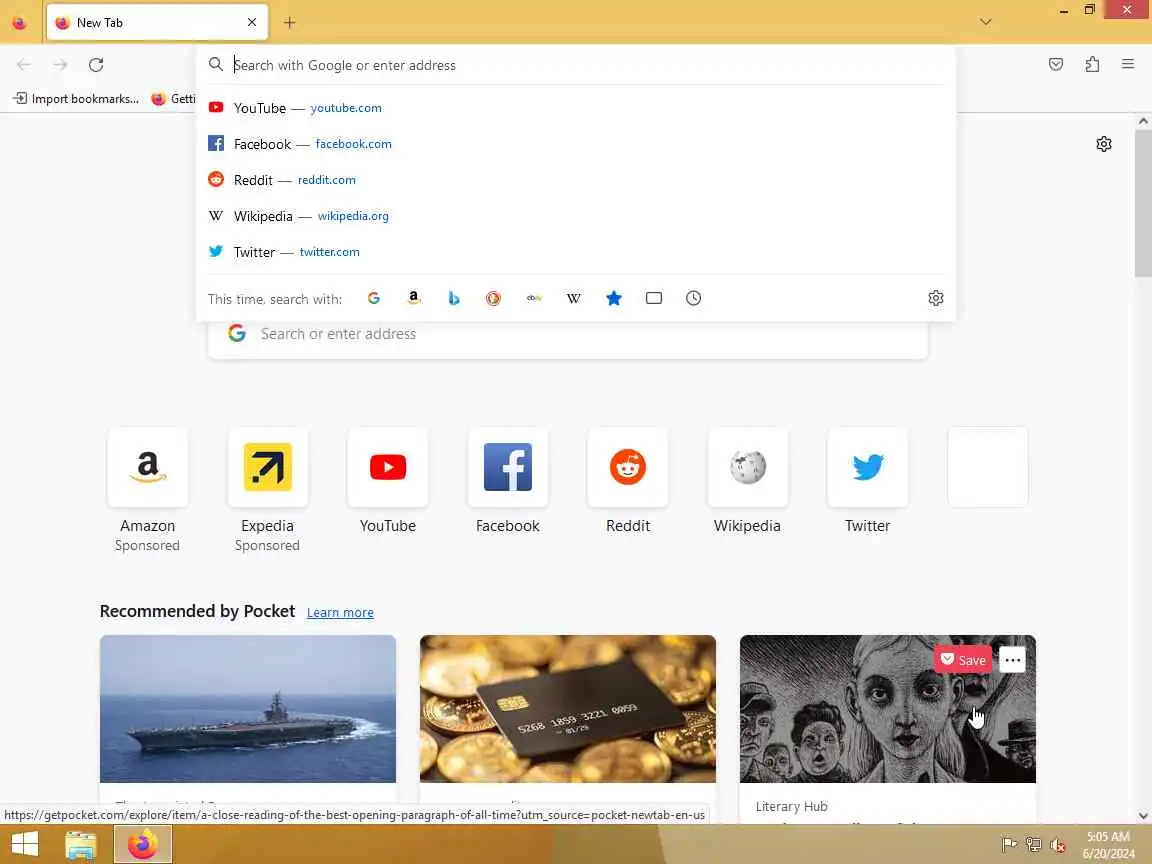Click Import bookmarks in bookmarks toolbar
1152x864 pixels.
(x=76, y=98)
